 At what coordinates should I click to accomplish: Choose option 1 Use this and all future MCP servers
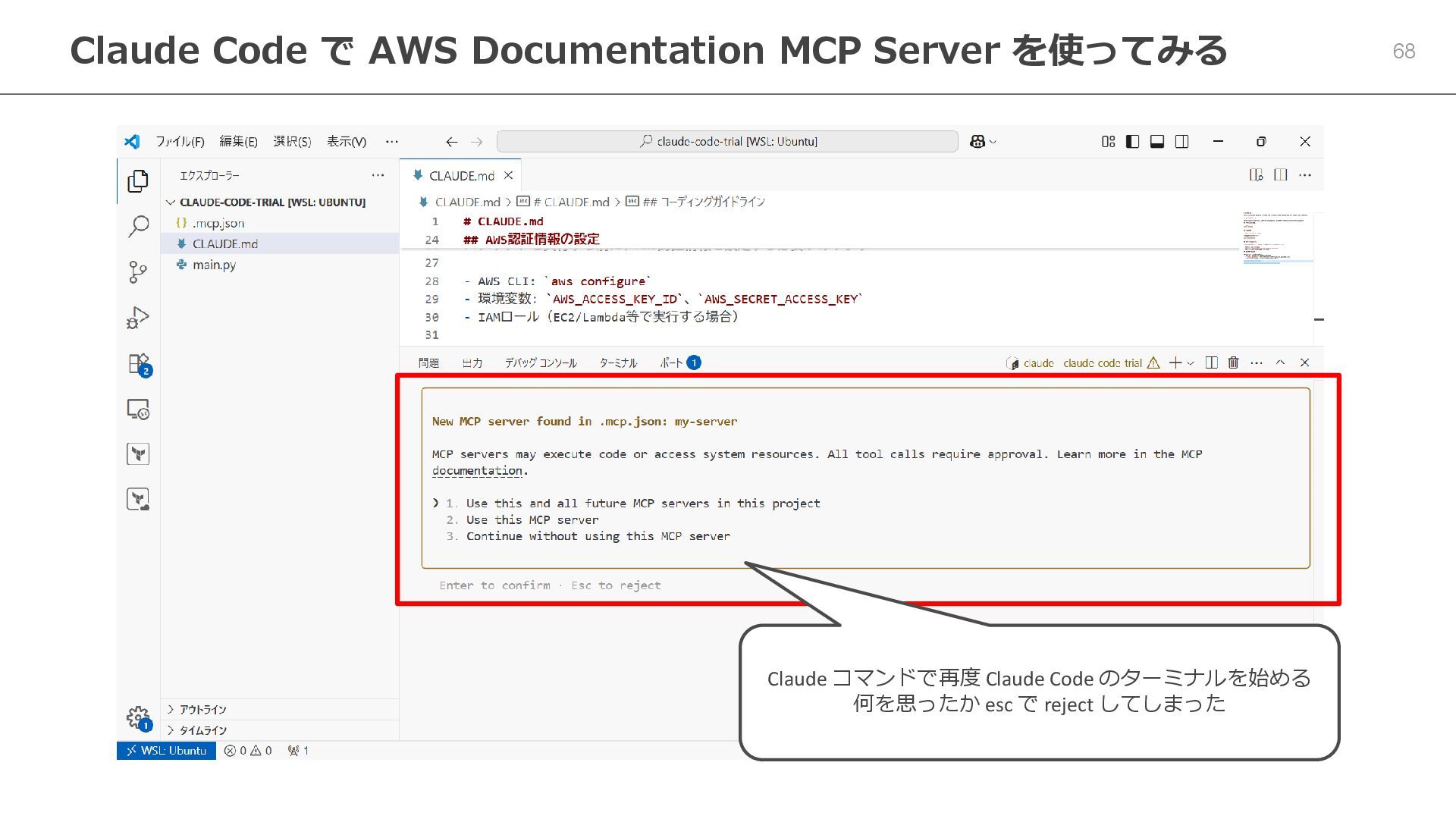pyautogui.click(x=633, y=504)
